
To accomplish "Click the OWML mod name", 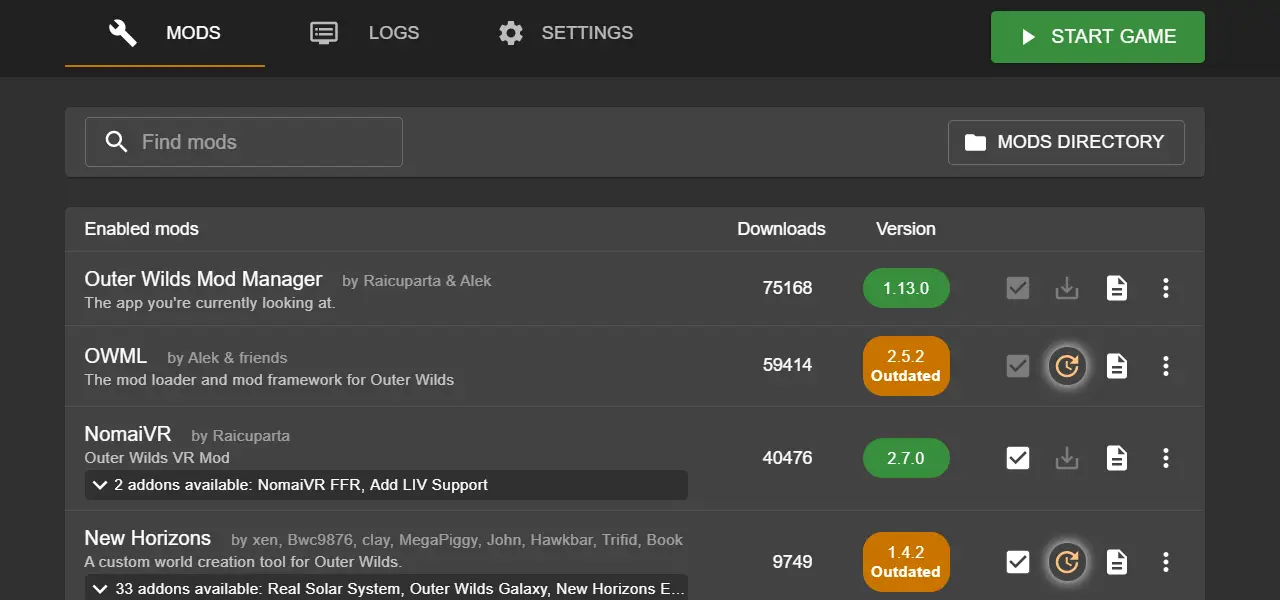I will coord(116,356).
